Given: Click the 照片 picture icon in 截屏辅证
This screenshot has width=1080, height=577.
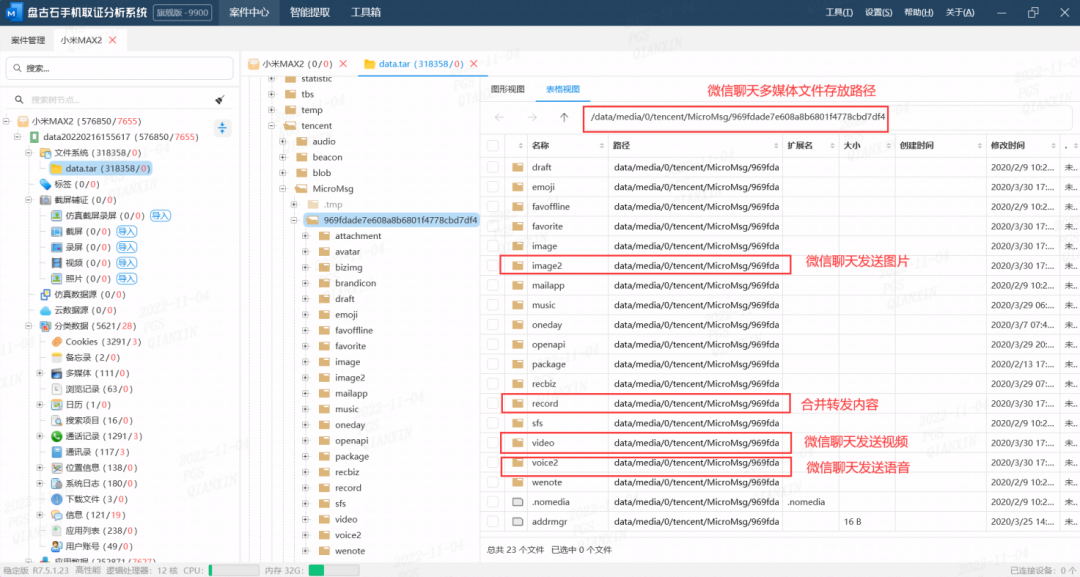Looking at the screenshot, I should (56, 279).
